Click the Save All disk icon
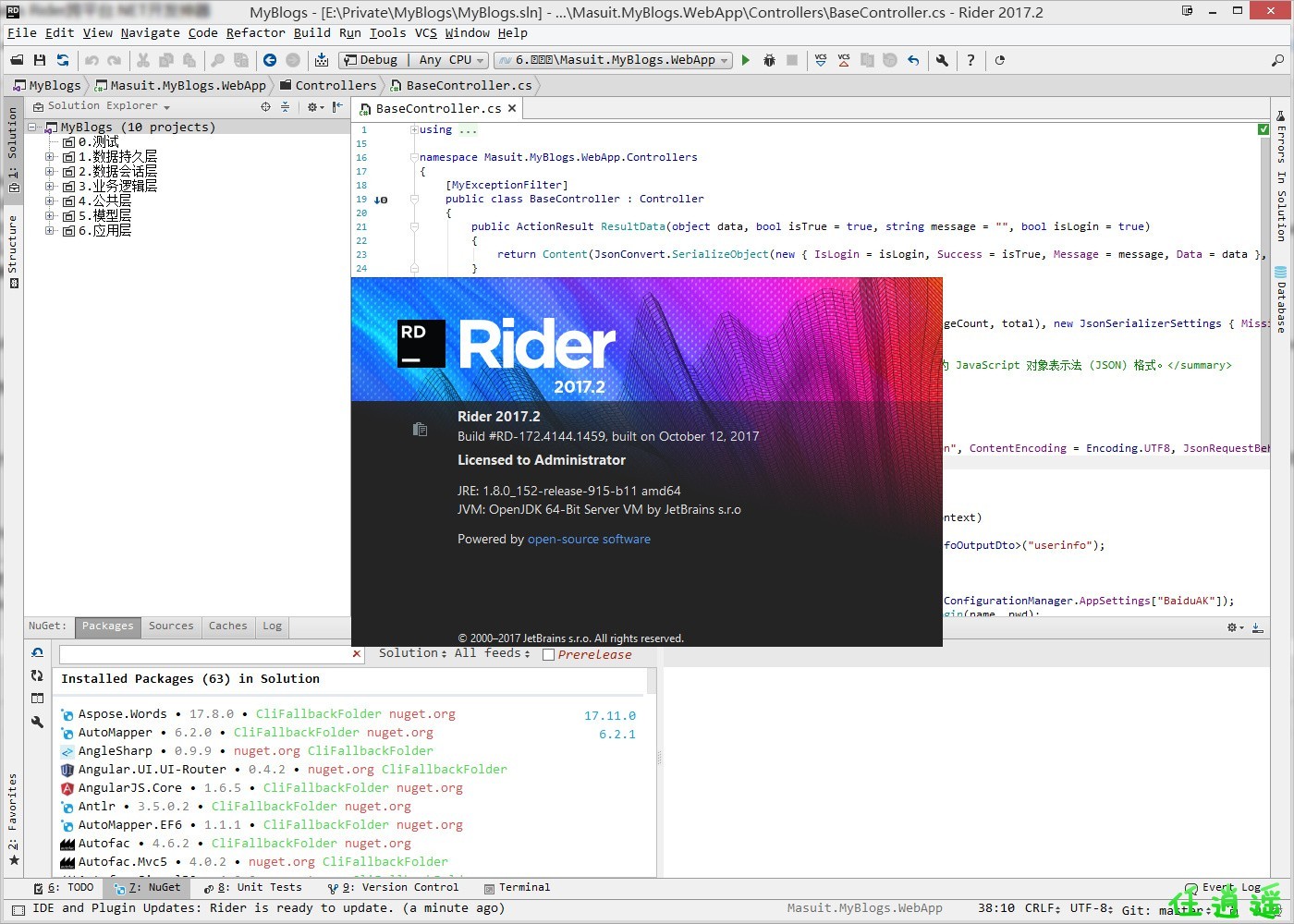Screen dimensions: 1294x924 40,60
